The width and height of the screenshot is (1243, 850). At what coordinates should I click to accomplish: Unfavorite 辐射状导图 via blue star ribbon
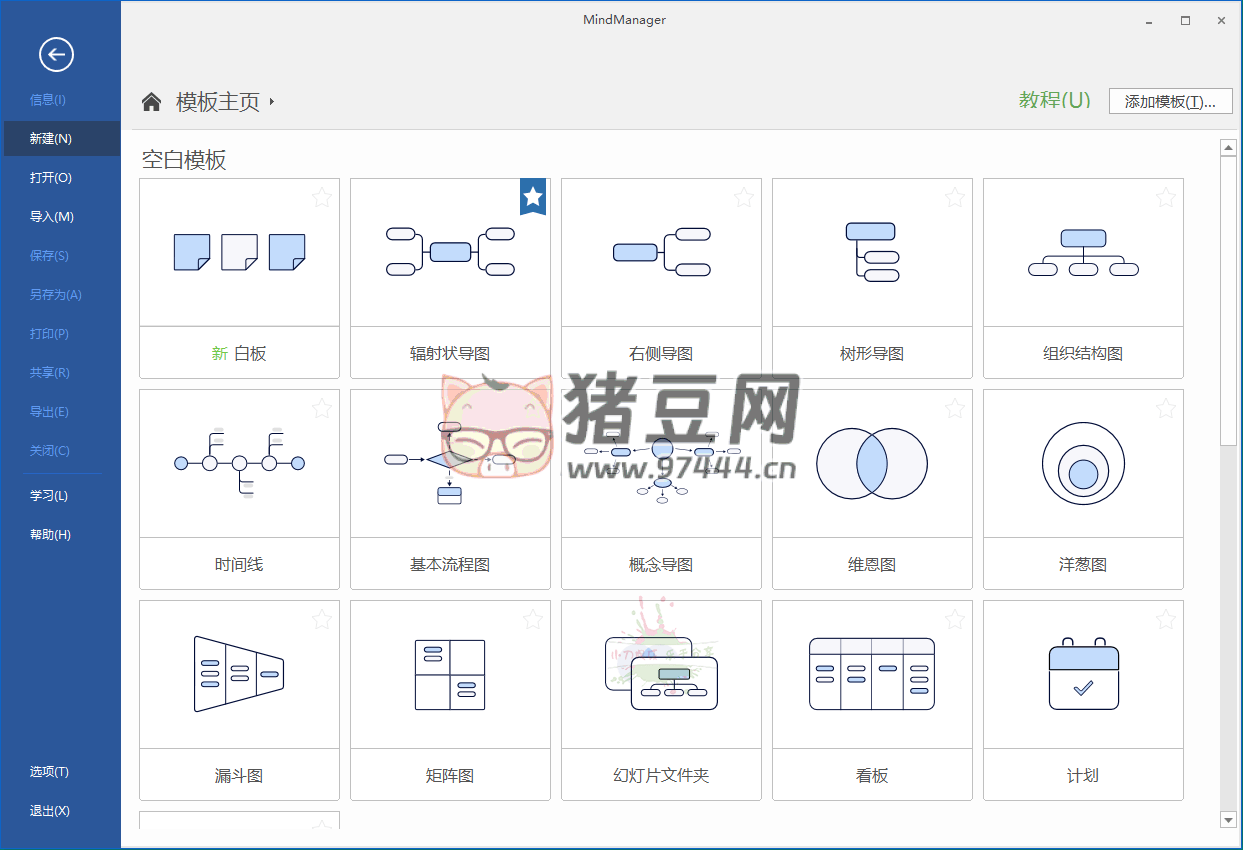pyautogui.click(x=533, y=197)
